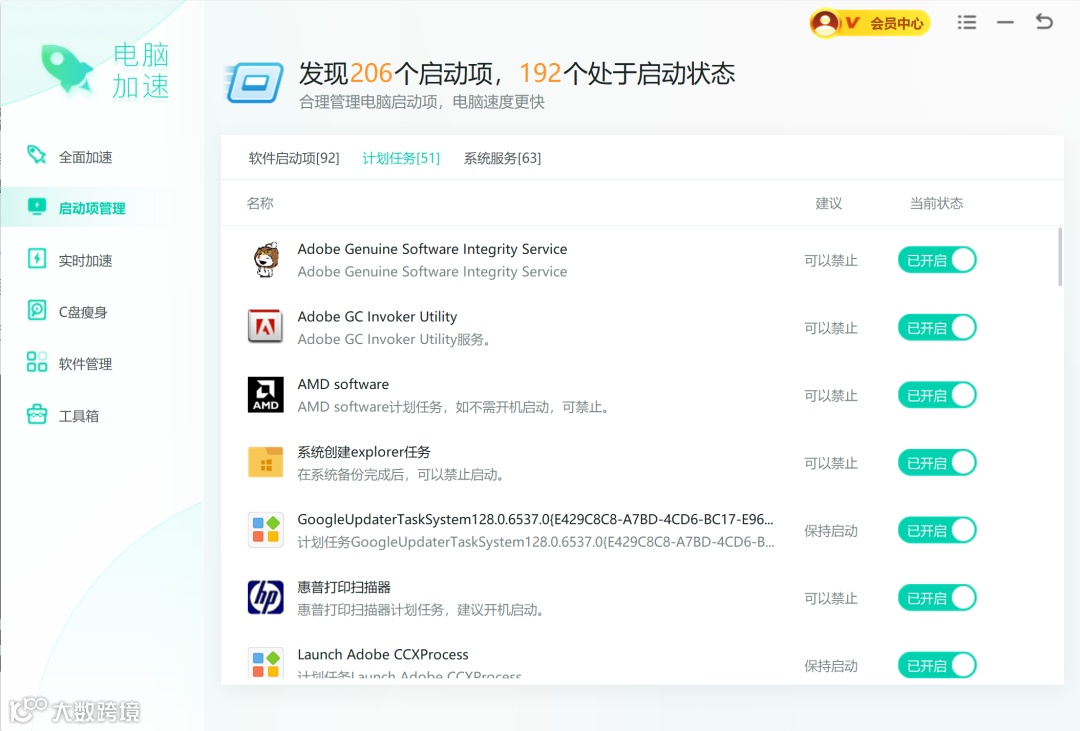Toggle GoogleUpdaterTaskSystem startup switch
Image resolution: width=1080 pixels, height=731 pixels.
tap(937, 530)
